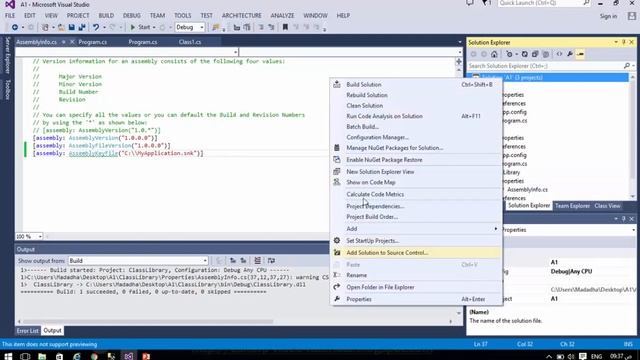Toggle the highlighted Preview Selected Items icon

pos(580,54)
